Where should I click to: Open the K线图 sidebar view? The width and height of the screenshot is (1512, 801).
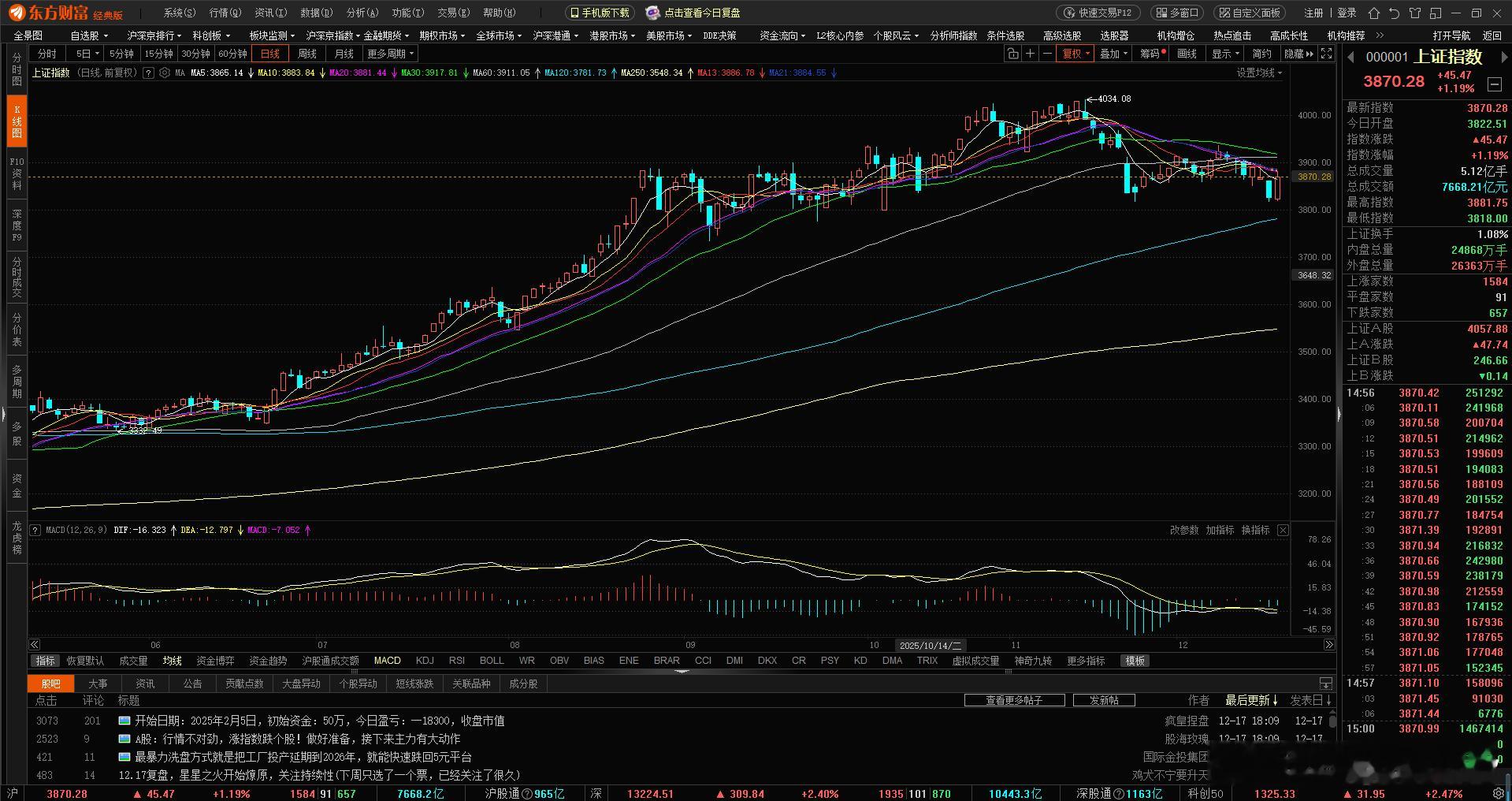tap(17, 121)
